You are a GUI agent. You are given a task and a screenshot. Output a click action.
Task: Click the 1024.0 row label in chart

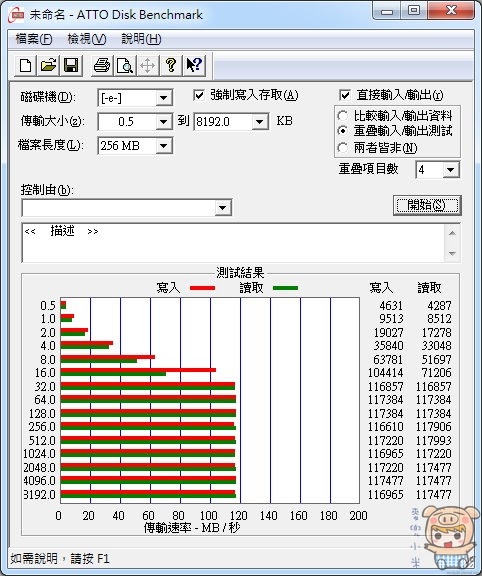point(39,454)
